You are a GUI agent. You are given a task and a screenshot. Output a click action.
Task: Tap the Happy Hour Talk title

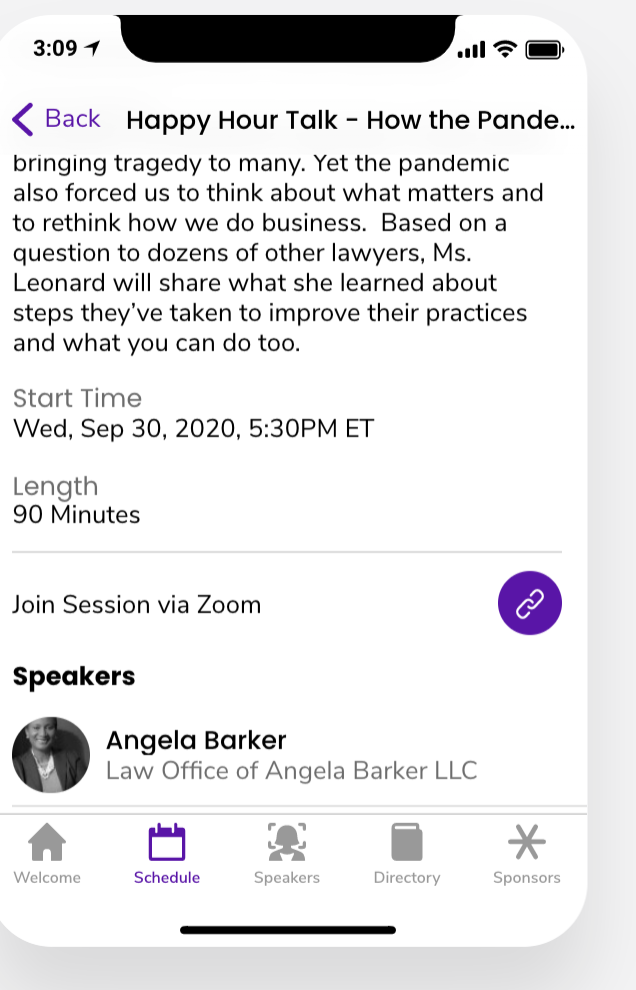[x=350, y=121]
